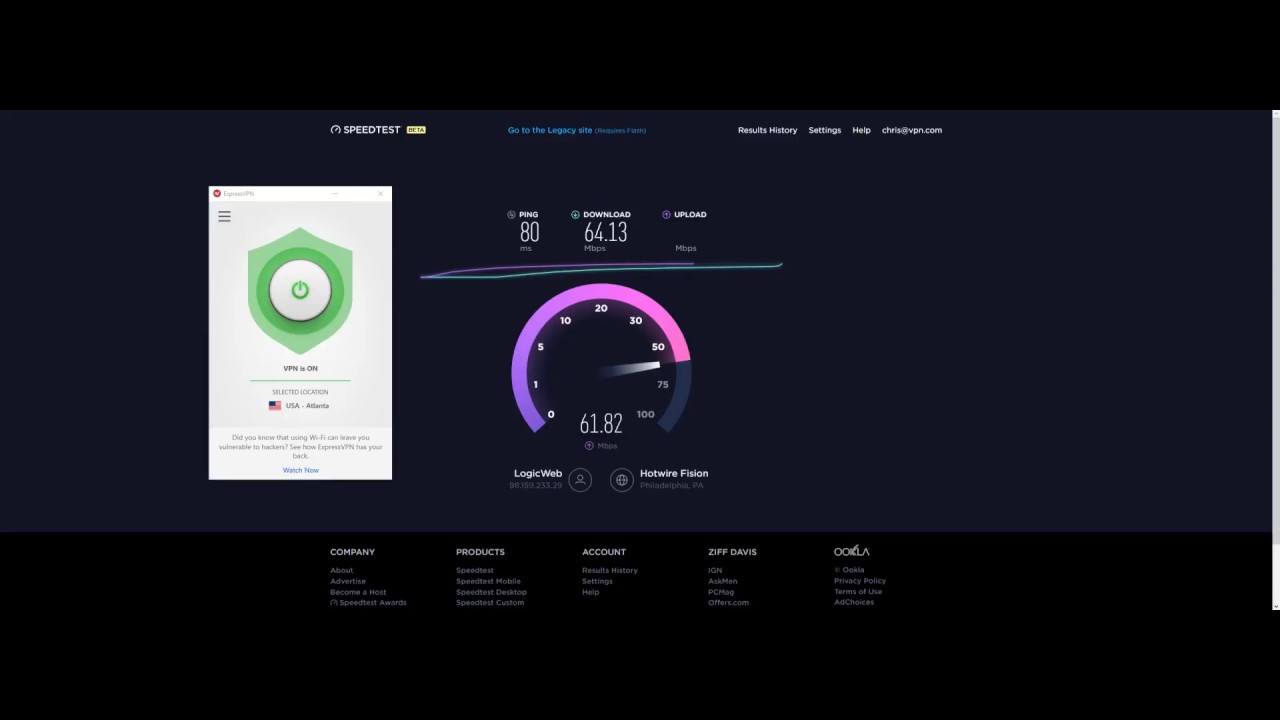Click the Philadelphia, PA server location text
Screen dimensions: 1280x720
(x=672, y=486)
